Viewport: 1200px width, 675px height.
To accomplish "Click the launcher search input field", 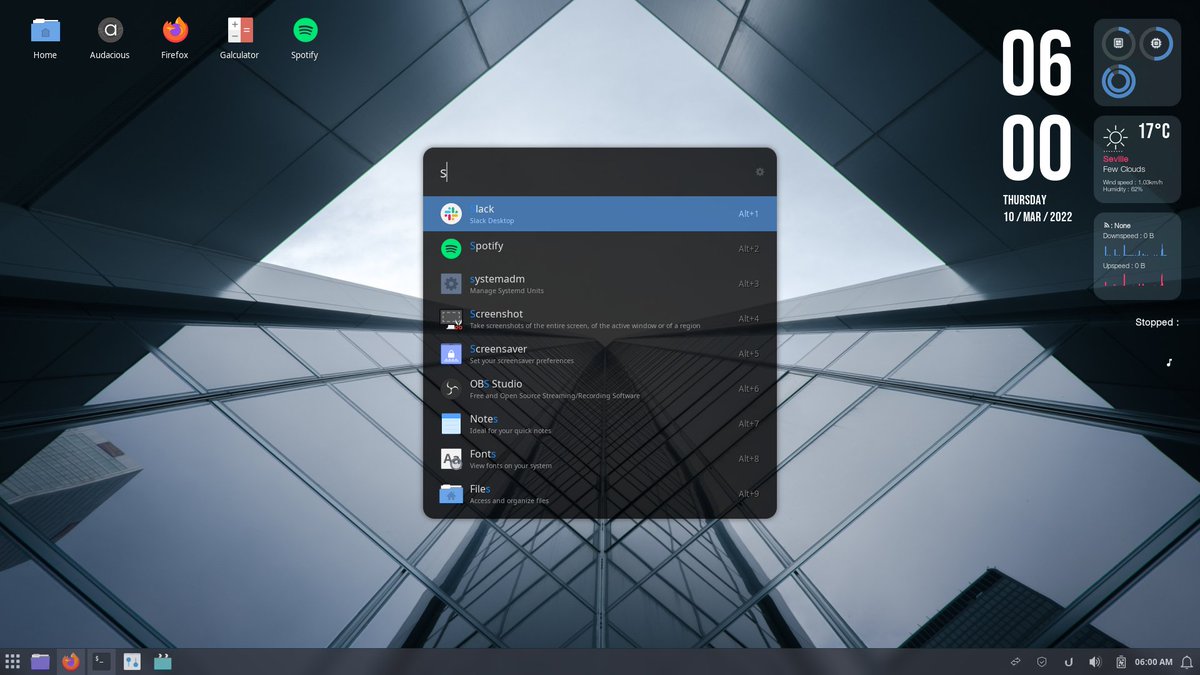I will (x=592, y=172).
